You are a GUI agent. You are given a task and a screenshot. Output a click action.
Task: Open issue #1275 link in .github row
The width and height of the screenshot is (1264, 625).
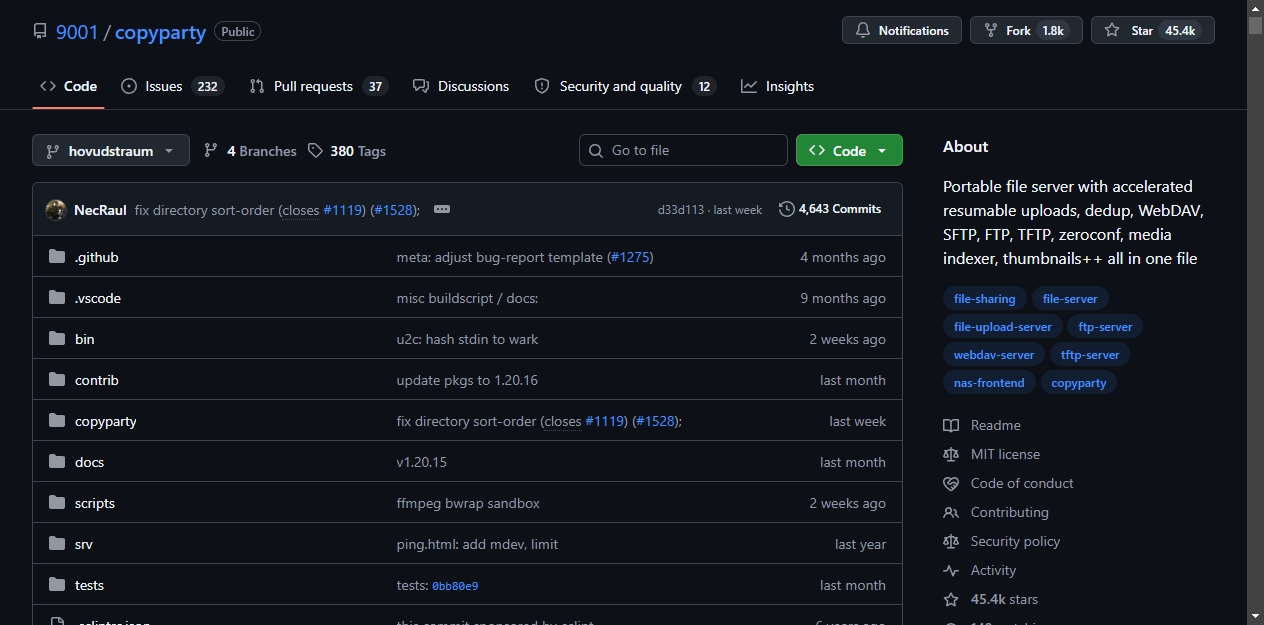[630, 257]
